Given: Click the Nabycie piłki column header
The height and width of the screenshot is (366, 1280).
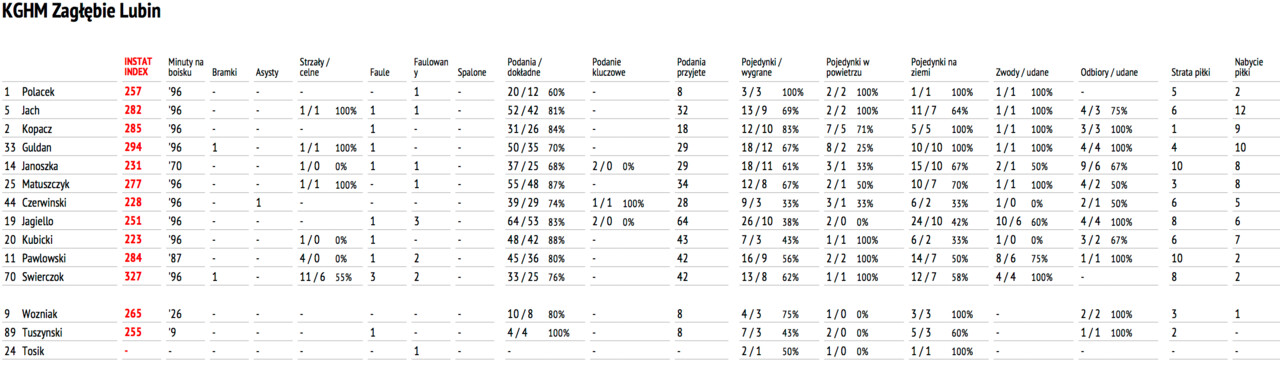Looking at the screenshot, I should tap(1247, 67).
